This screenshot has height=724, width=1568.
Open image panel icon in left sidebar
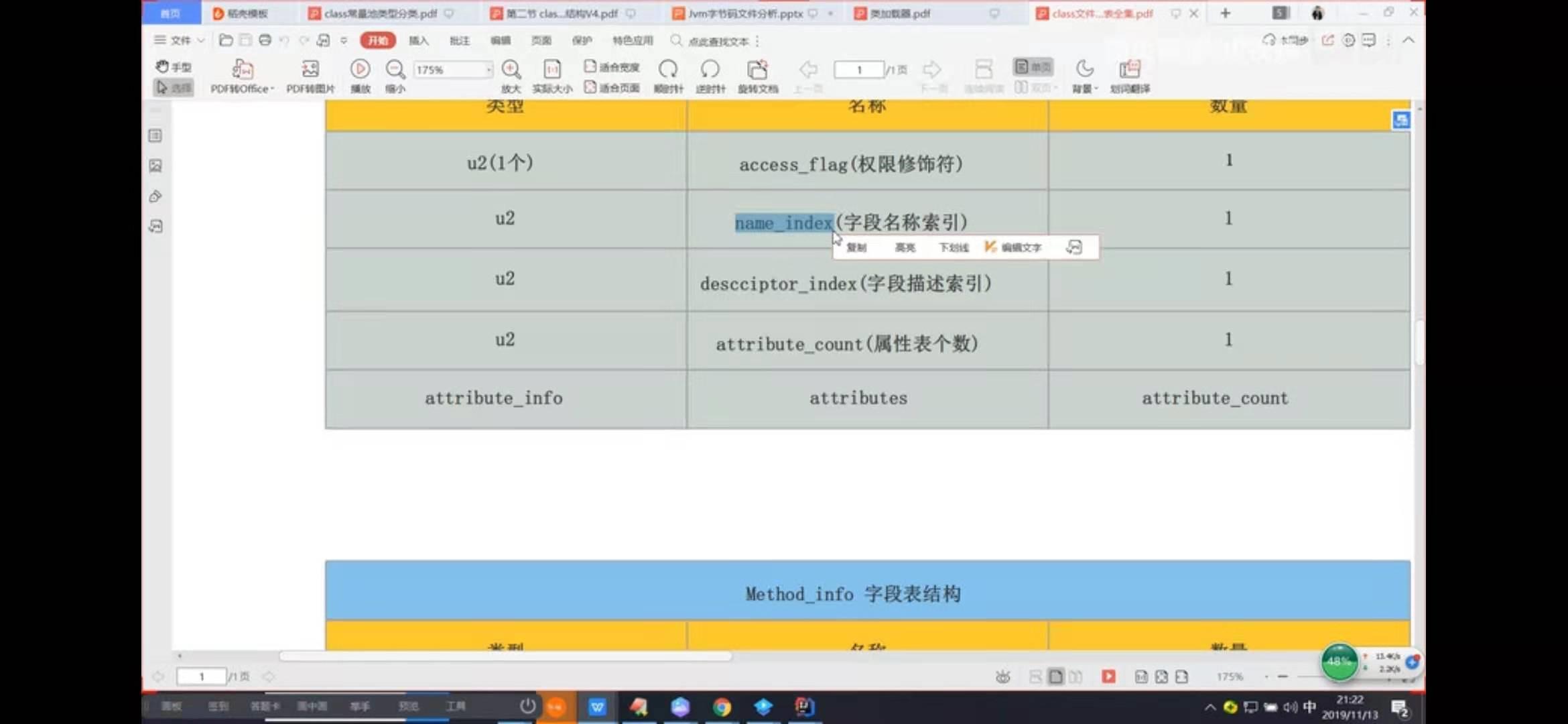coord(155,166)
